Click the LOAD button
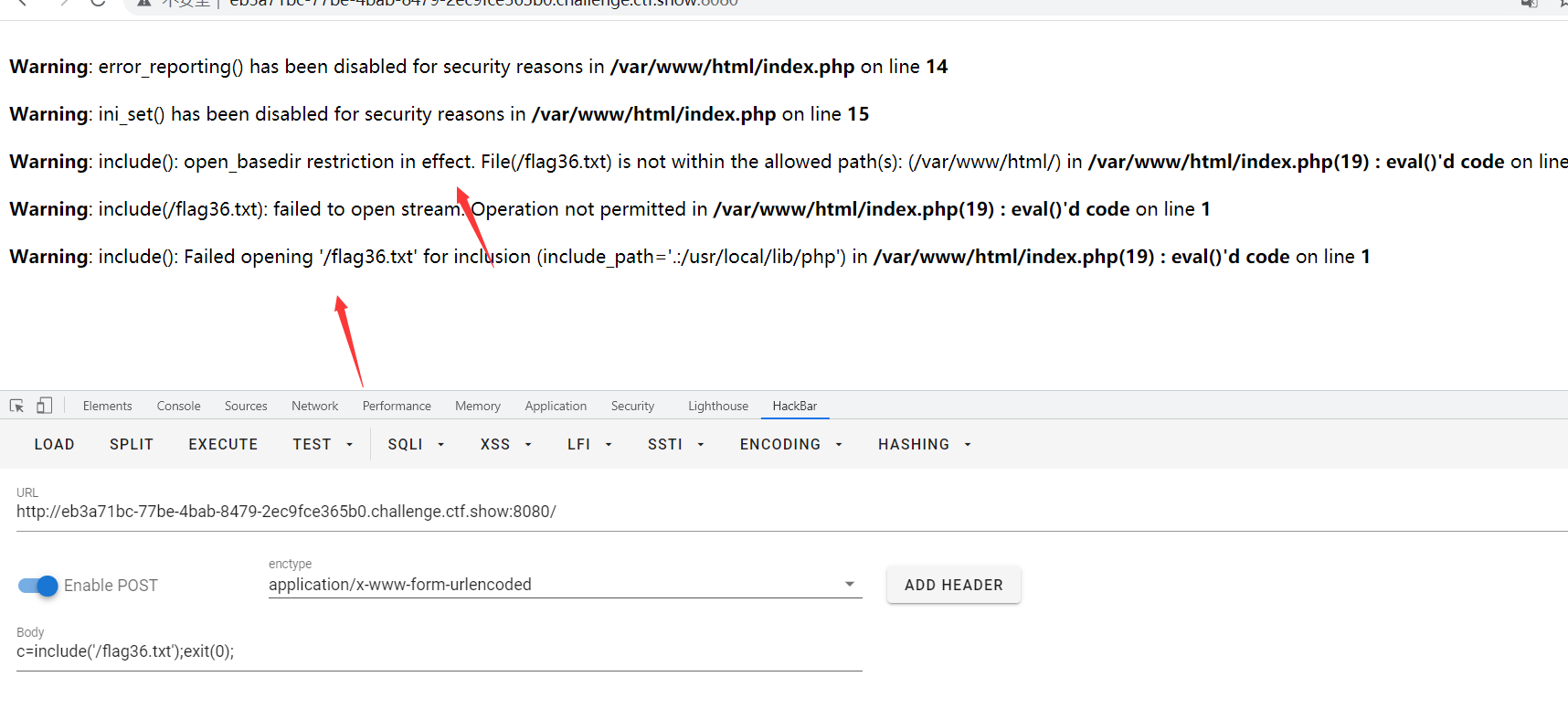 (55, 444)
